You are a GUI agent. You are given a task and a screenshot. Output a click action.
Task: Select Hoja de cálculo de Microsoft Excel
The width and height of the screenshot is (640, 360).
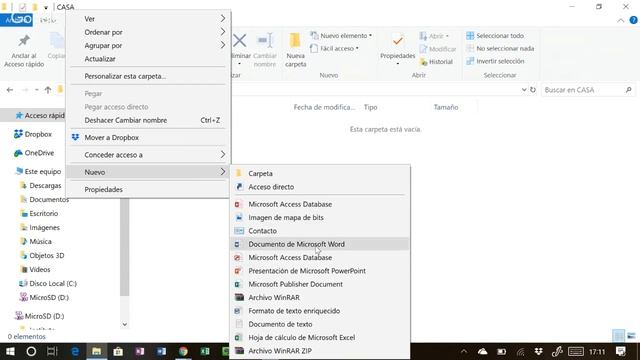pos(320,338)
